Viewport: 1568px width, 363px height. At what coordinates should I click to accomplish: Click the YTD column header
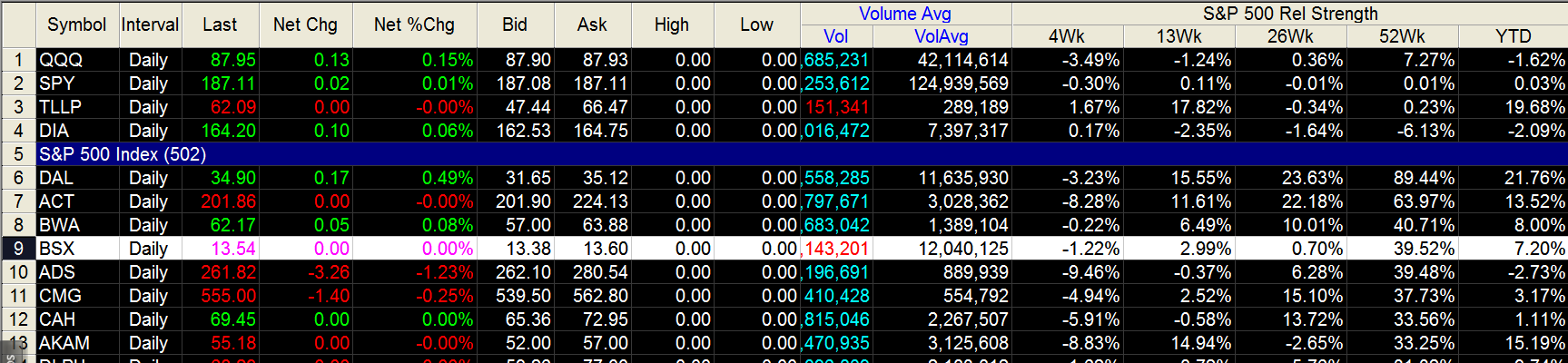coord(1513,36)
